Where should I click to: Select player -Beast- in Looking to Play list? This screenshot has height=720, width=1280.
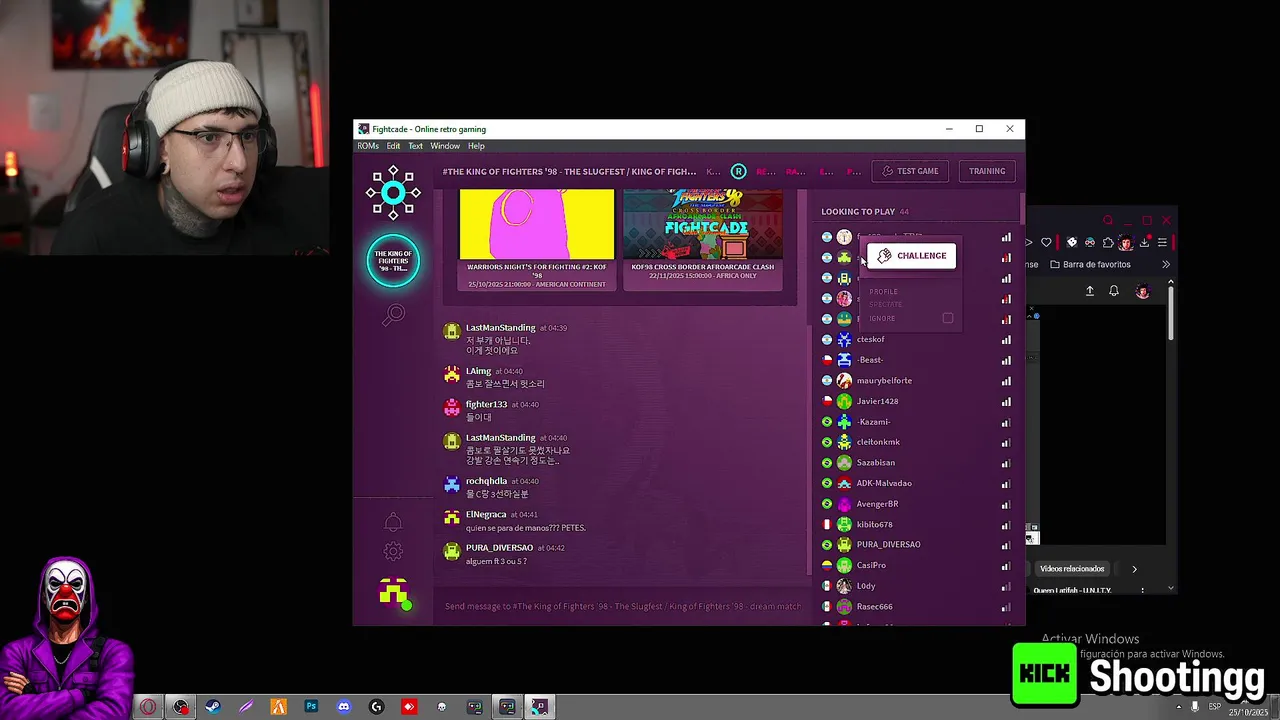[x=869, y=360]
